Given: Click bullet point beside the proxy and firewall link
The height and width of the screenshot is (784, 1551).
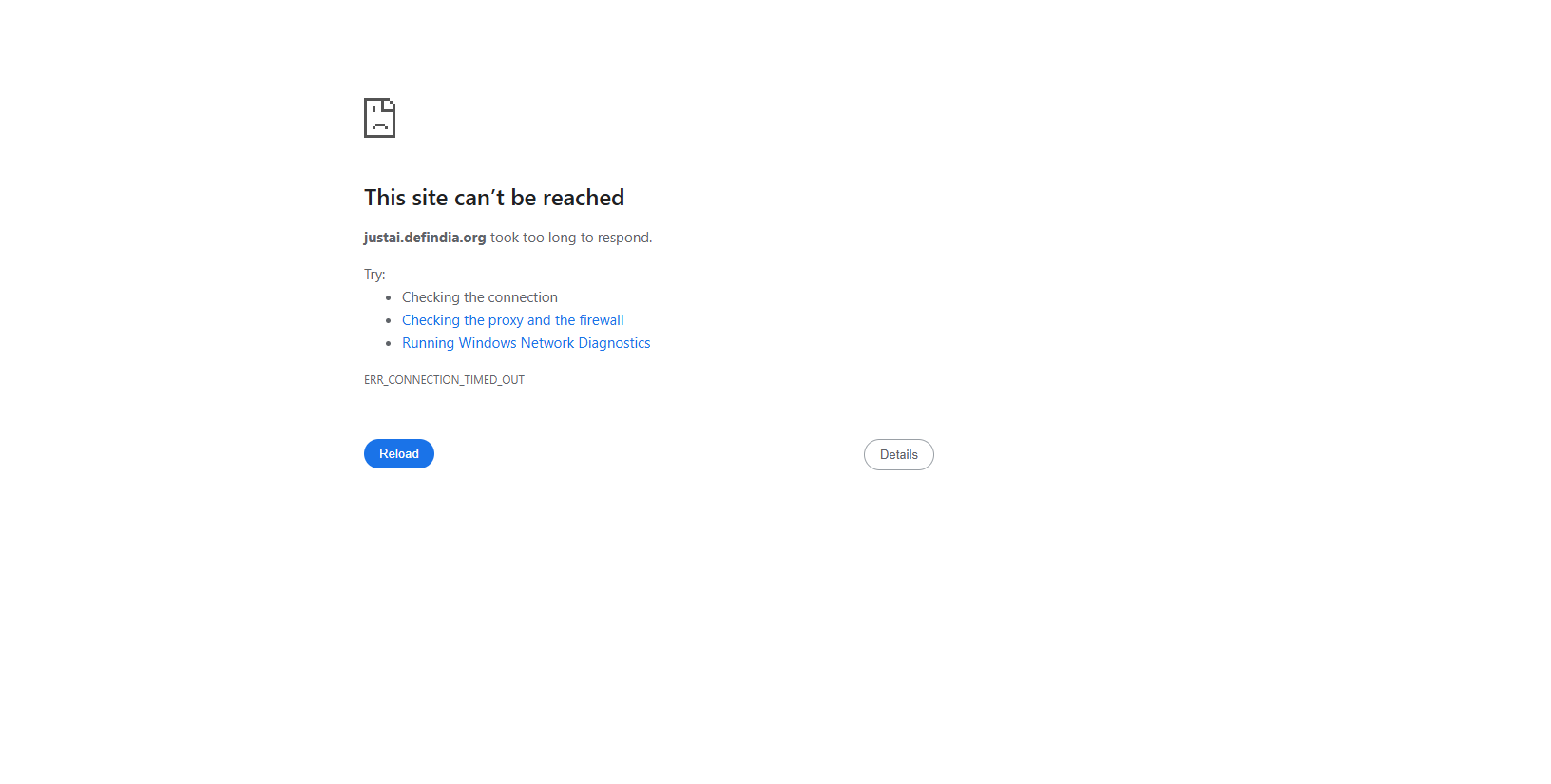Looking at the screenshot, I should tap(389, 320).
